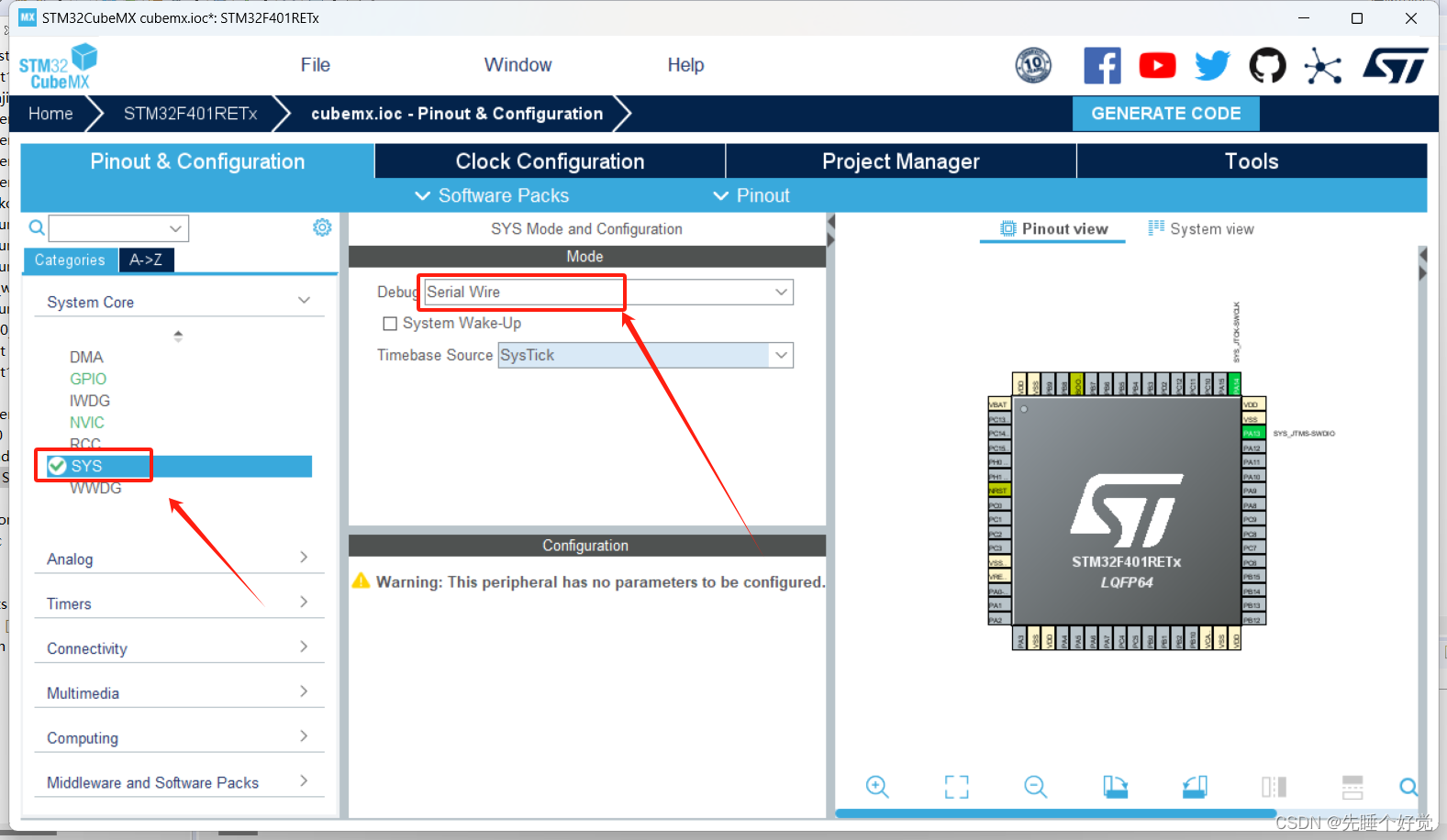Viewport: 1447px width, 840px height.
Task: Open the Window menu
Action: point(518,65)
